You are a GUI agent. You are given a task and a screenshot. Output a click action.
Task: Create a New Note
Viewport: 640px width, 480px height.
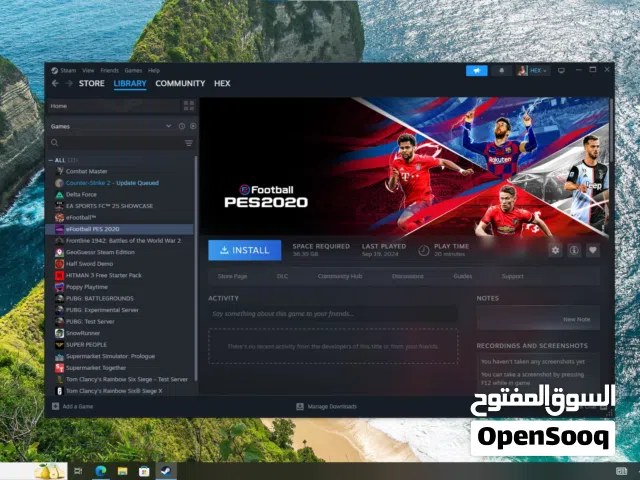click(576, 320)
